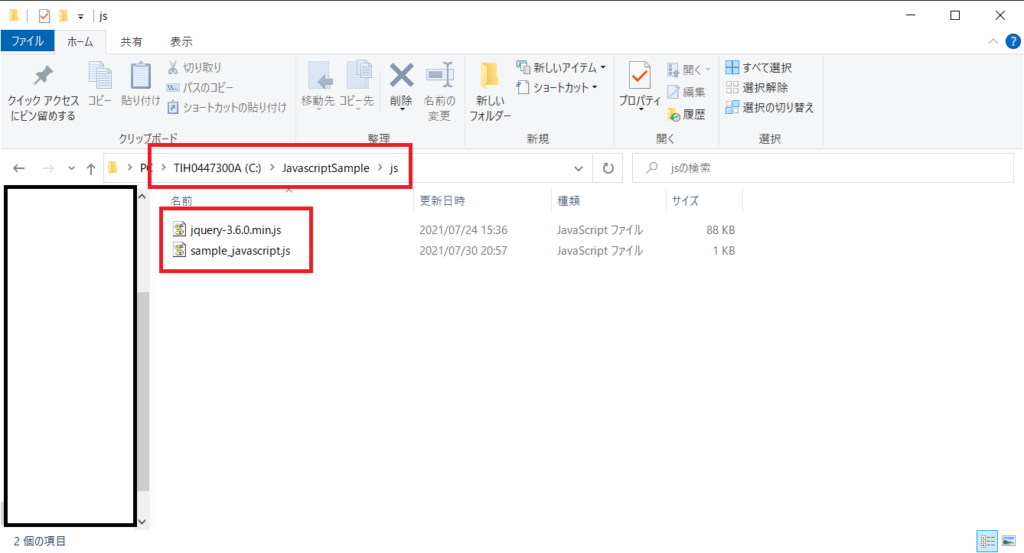1024x553 pixels.
Task: Open the address bar history dropdown
Action: point(578,169)
